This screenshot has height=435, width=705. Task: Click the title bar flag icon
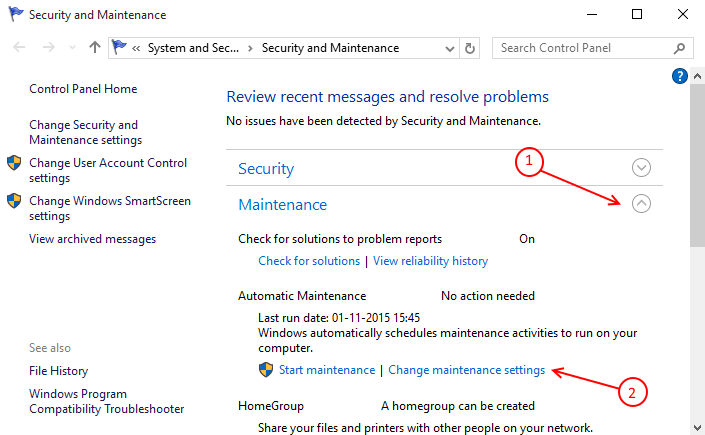(16, 14)
